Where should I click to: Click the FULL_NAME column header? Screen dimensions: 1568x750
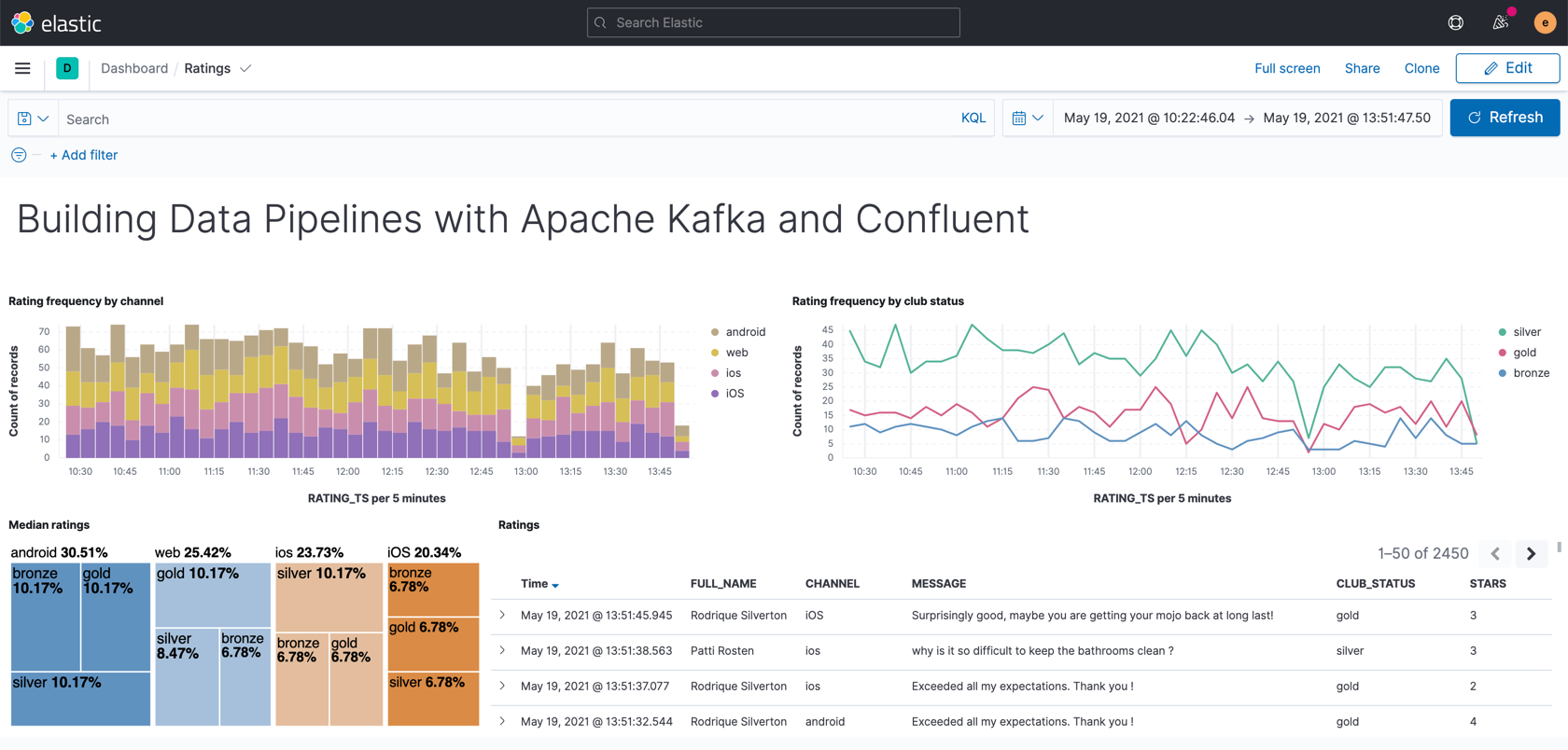[x=723, y=584]
